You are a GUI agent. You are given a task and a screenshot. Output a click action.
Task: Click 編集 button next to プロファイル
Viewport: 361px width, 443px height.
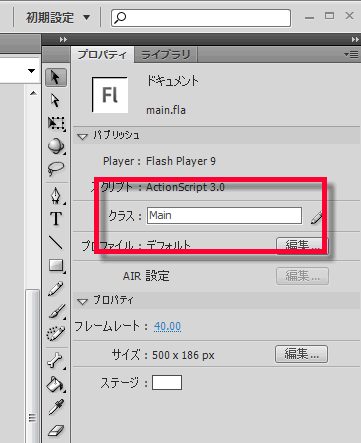pyautogui.click(x=302, y=246)
